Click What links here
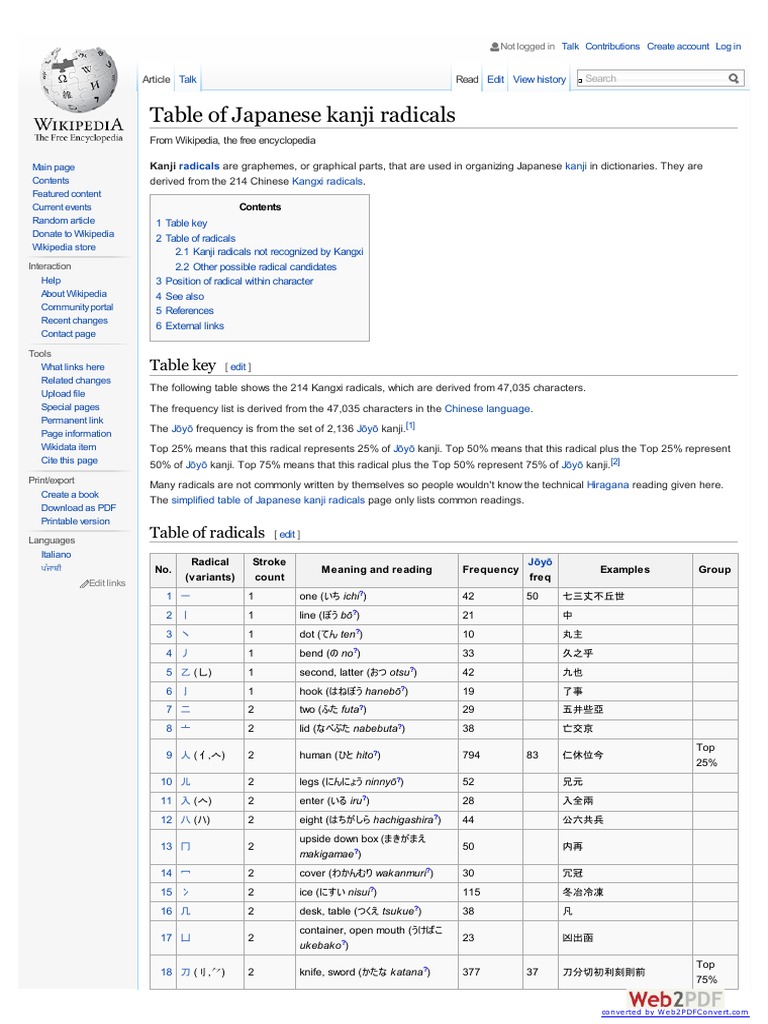Viewport: 768px width, 1024px height. point(72,367)
